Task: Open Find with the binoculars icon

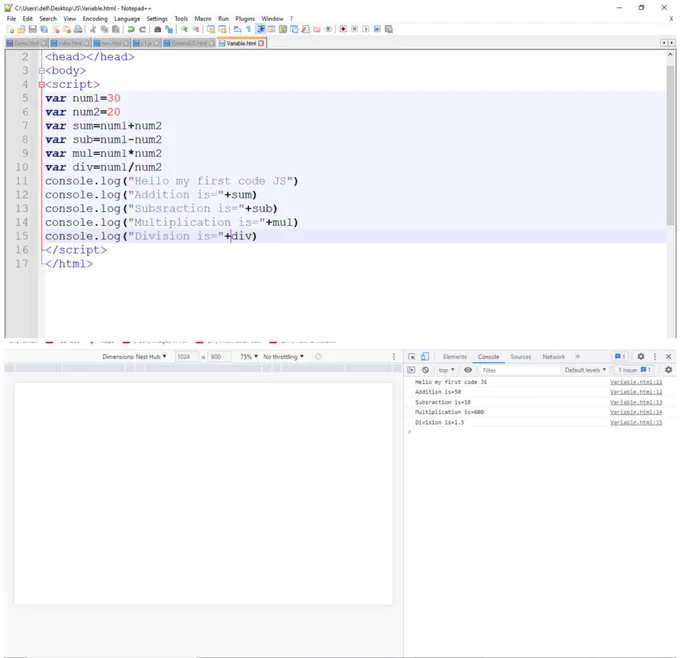Action: click(x=157, y=29)
